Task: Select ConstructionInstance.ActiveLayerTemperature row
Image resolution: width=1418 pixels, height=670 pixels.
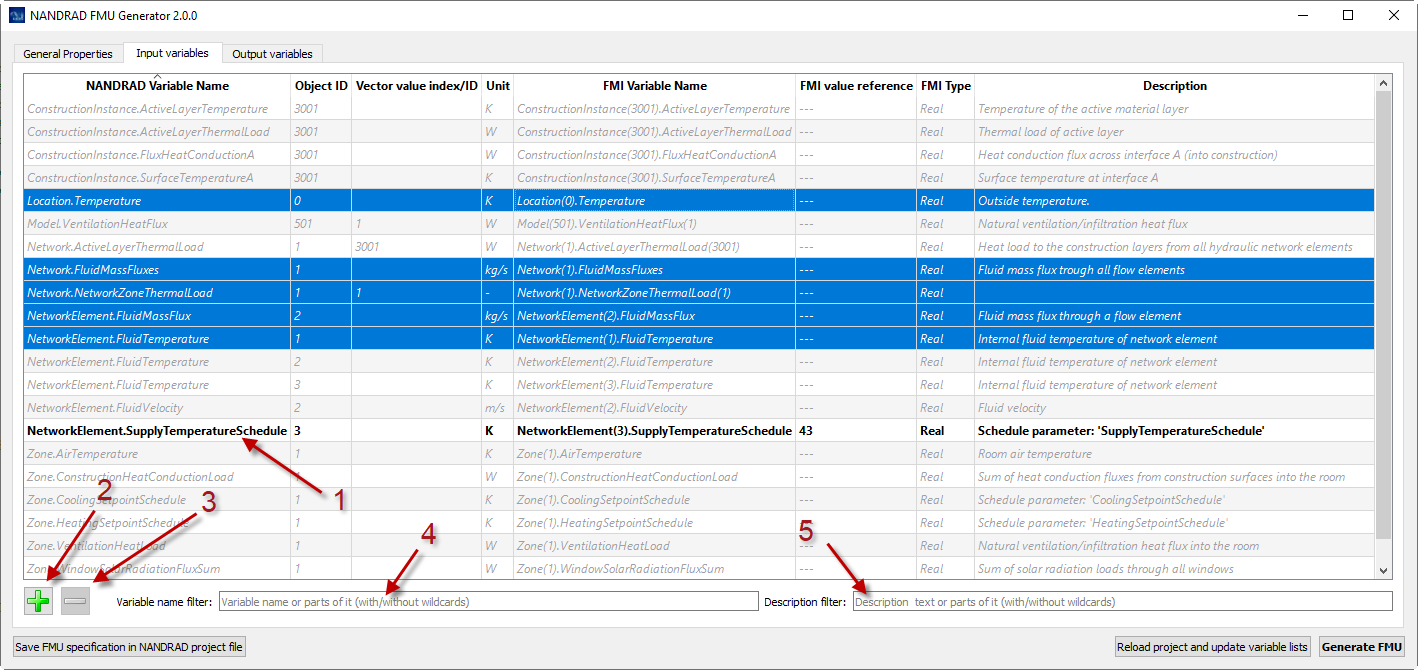Action: [x=699, y=109]
